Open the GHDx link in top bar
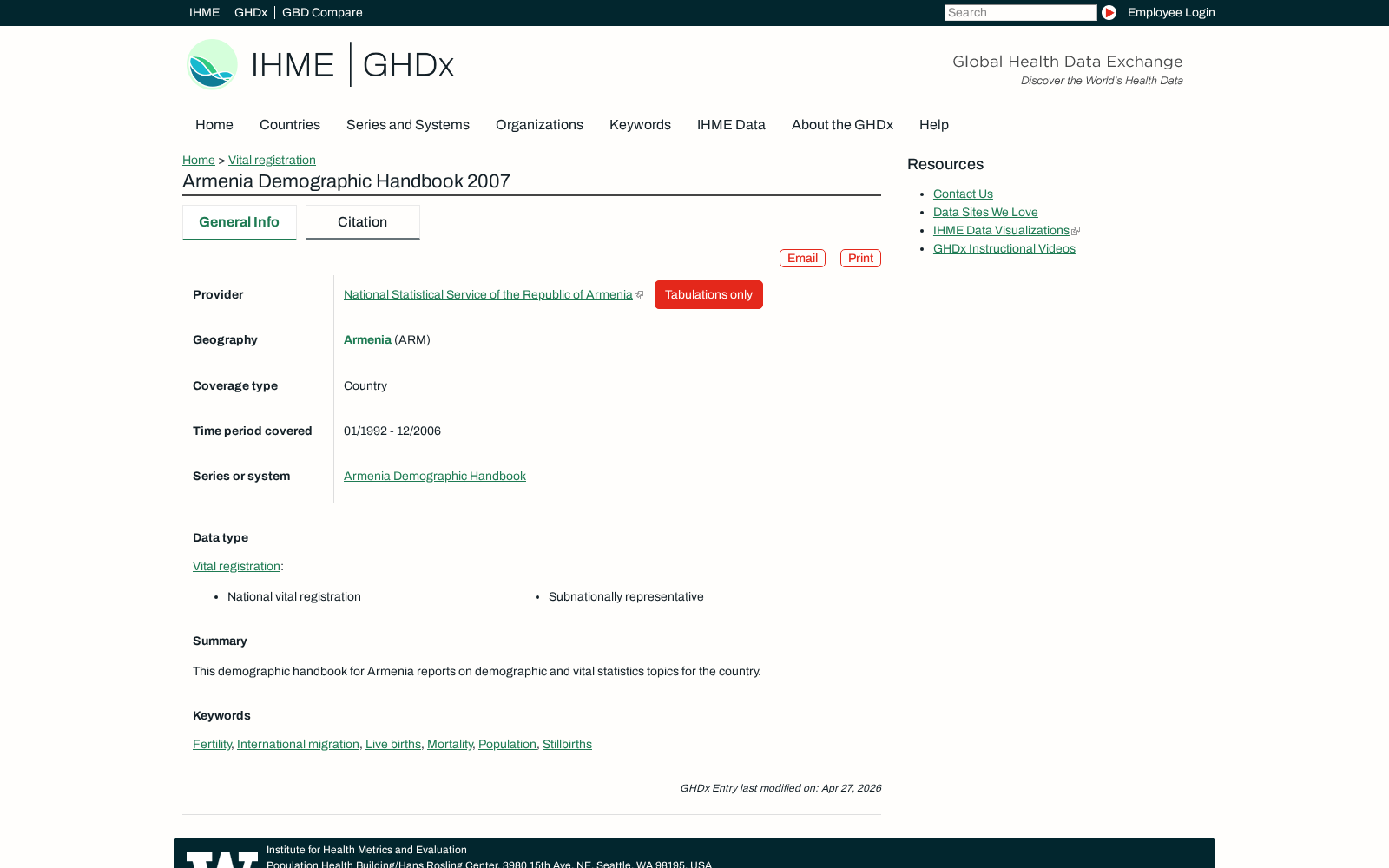 coord(251,12)
